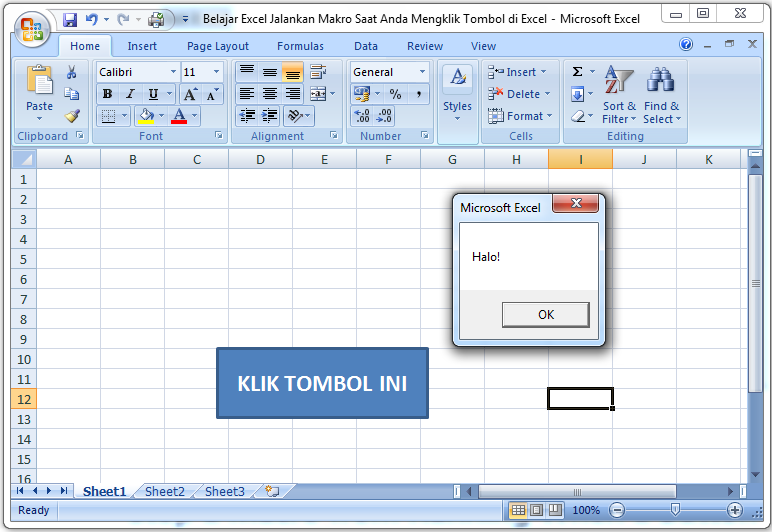Increase font size with Grow Font
Image resolution: width=772 pixels, height=532 pixels.
pyautogui.click(x=190, y=94)
